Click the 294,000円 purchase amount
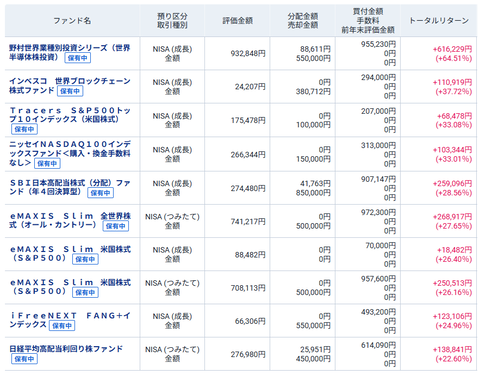 click(378, 77)
